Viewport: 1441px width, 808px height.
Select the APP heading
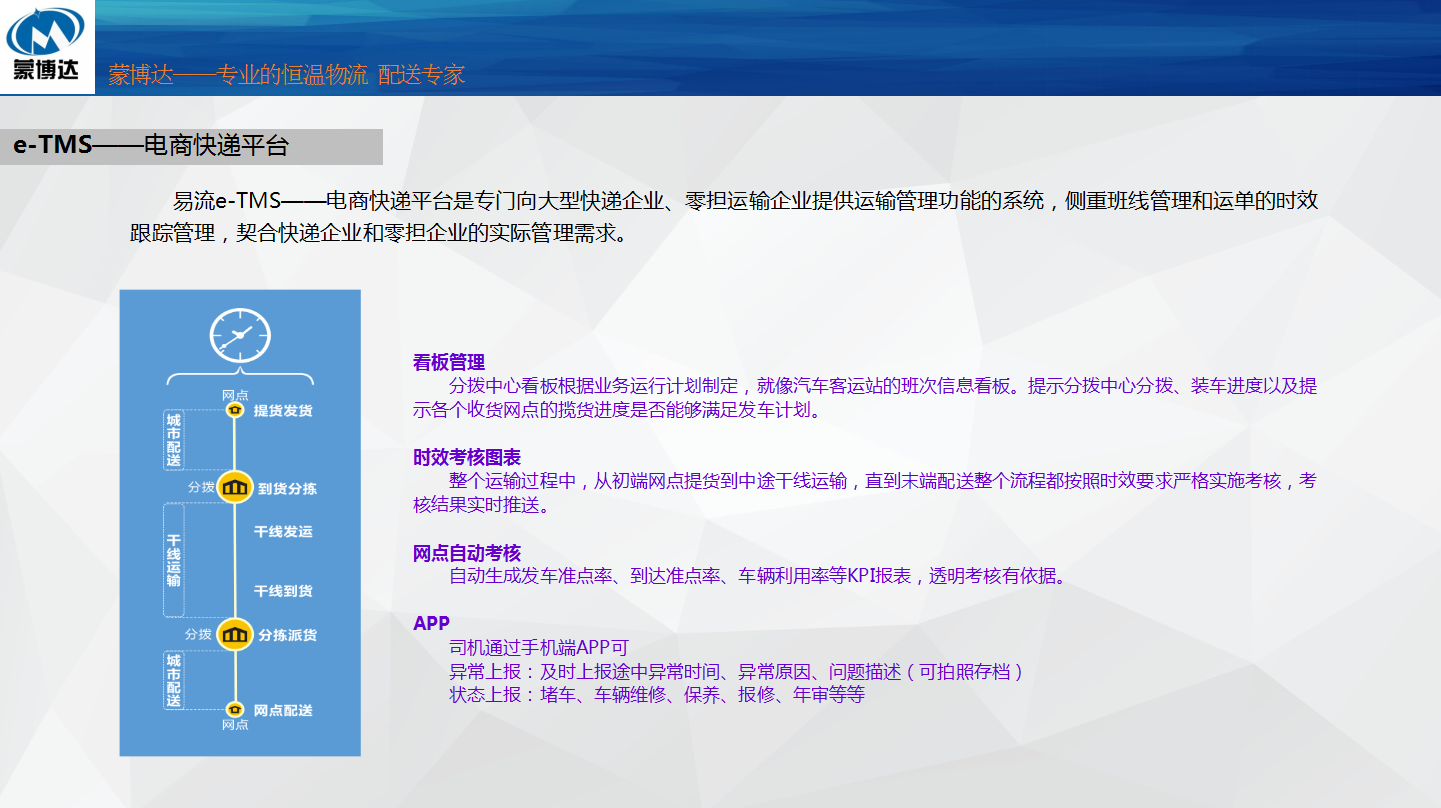click(432, 623)
